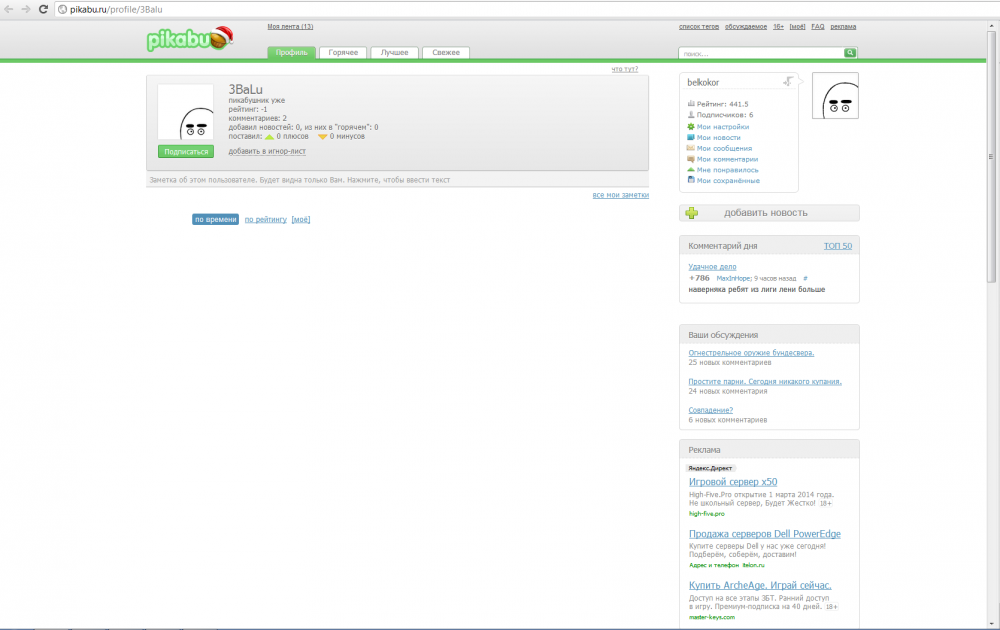The height and width of the screenshot is (630, 1000).
Task: Switch to the Свежее tab
Action: pyautogui.click(x=446, y=53)
